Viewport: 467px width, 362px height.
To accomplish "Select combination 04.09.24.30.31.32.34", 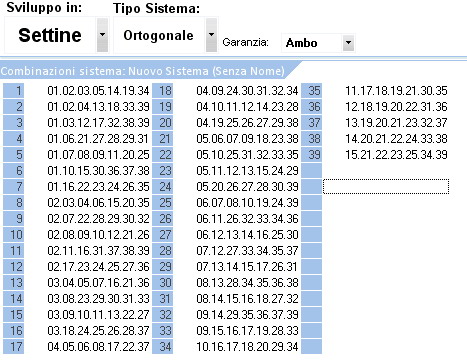I will coord(247,91).
